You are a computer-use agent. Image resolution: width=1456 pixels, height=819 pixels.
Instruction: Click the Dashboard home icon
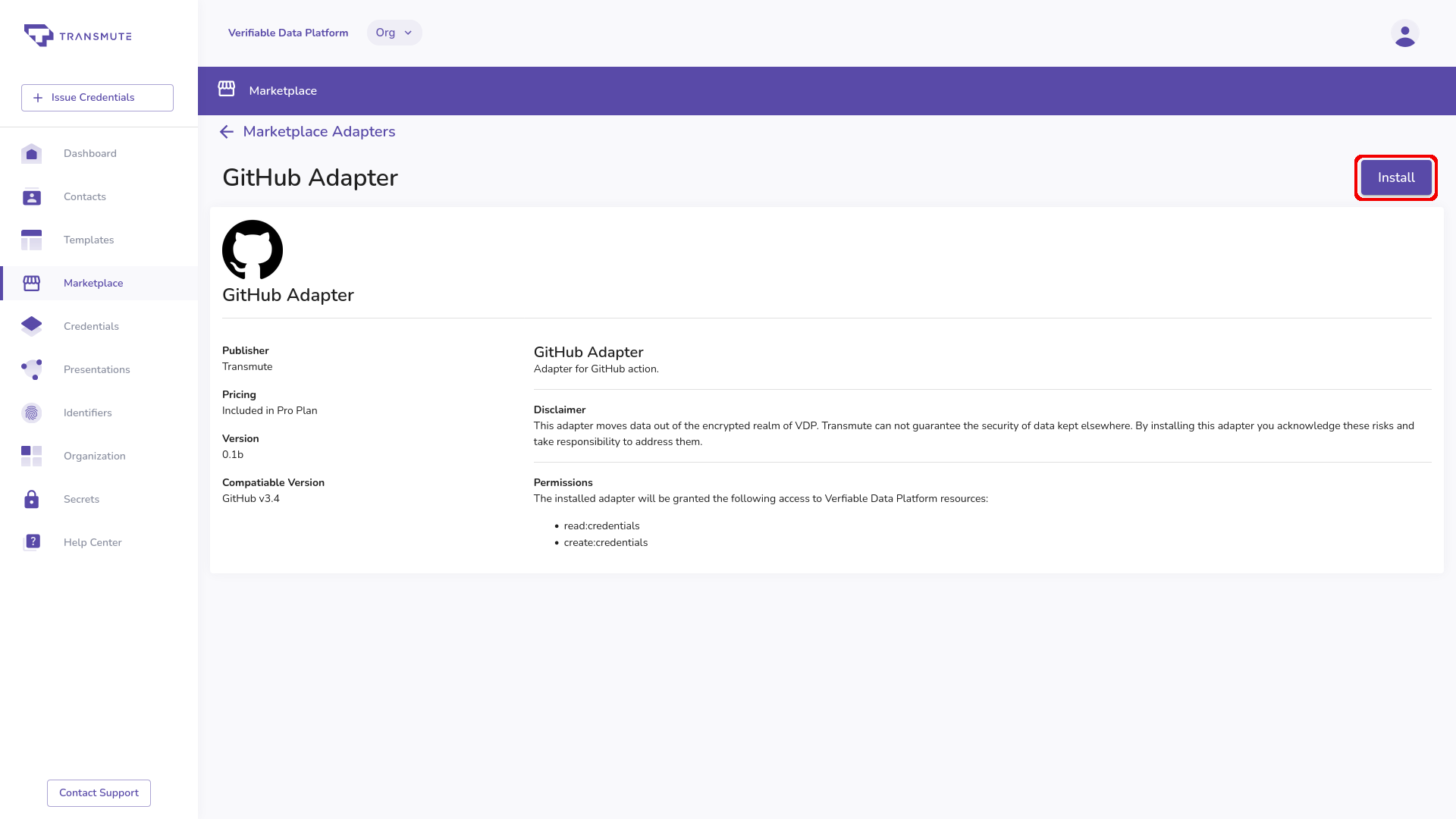click(x=31, y=153)
